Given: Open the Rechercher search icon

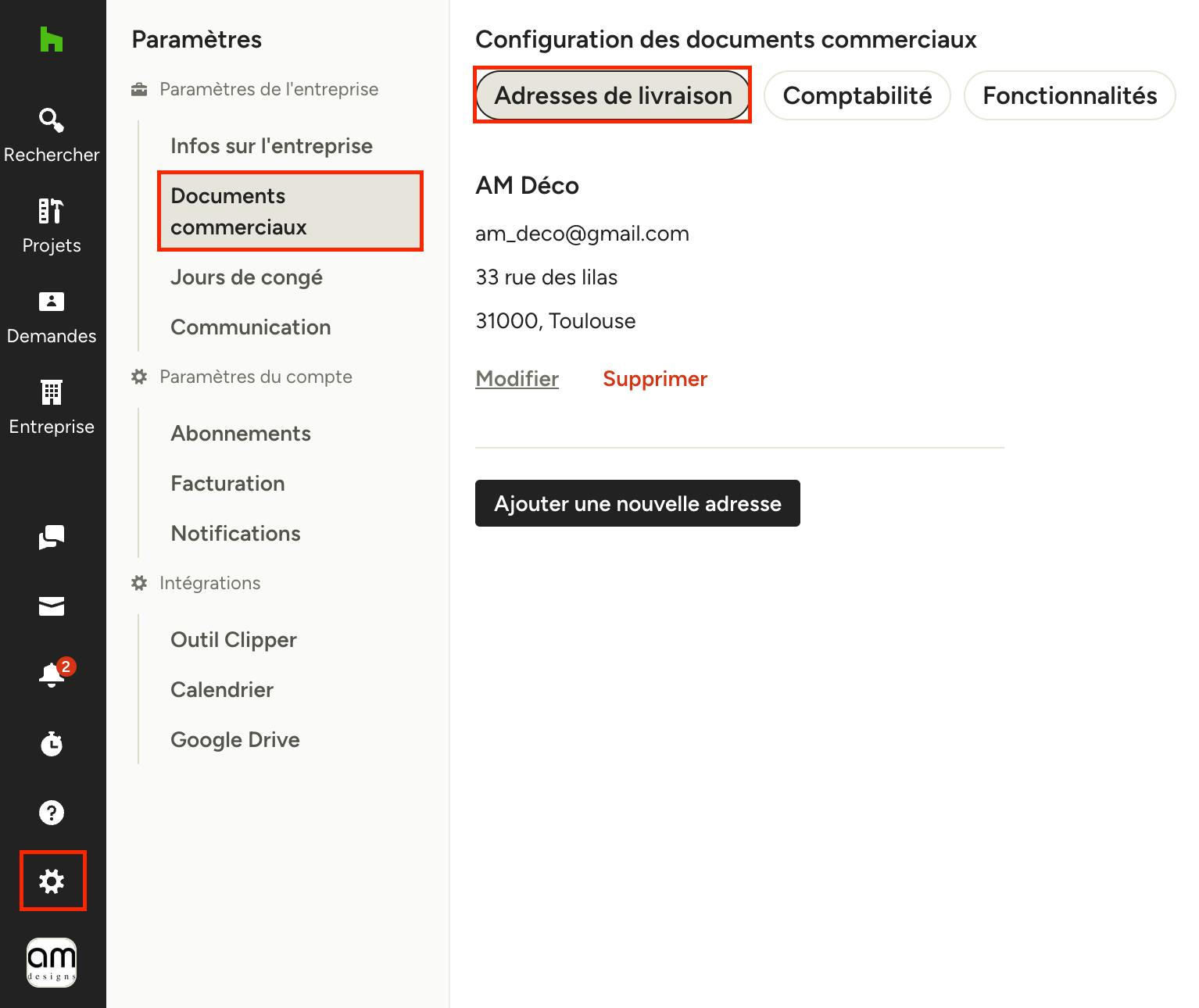Looking at the screenshot, I should coord(52,120).
